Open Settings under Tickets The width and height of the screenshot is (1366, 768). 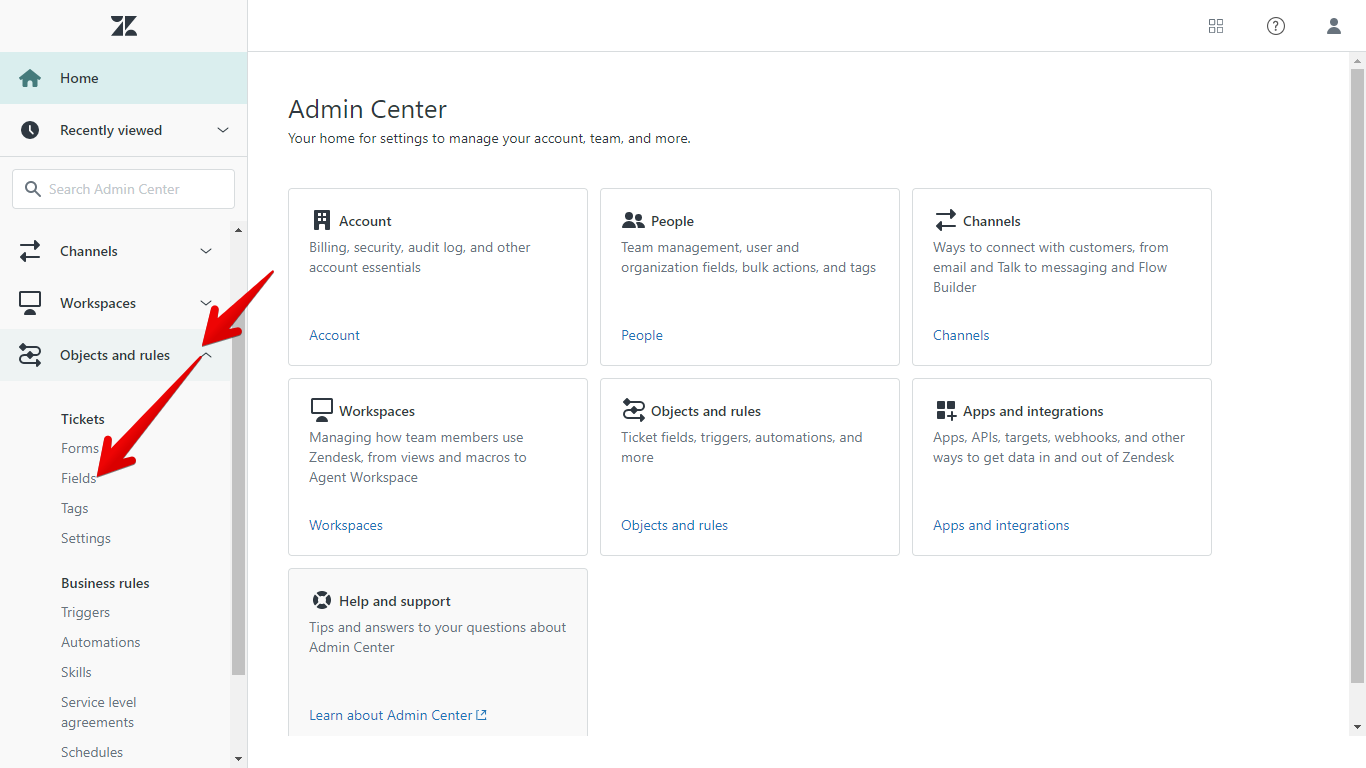(86, 538)
